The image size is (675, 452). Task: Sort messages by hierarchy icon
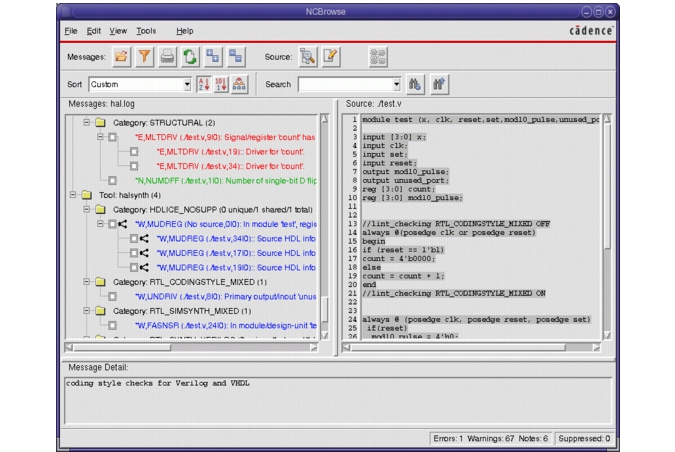tap(239, 84)
